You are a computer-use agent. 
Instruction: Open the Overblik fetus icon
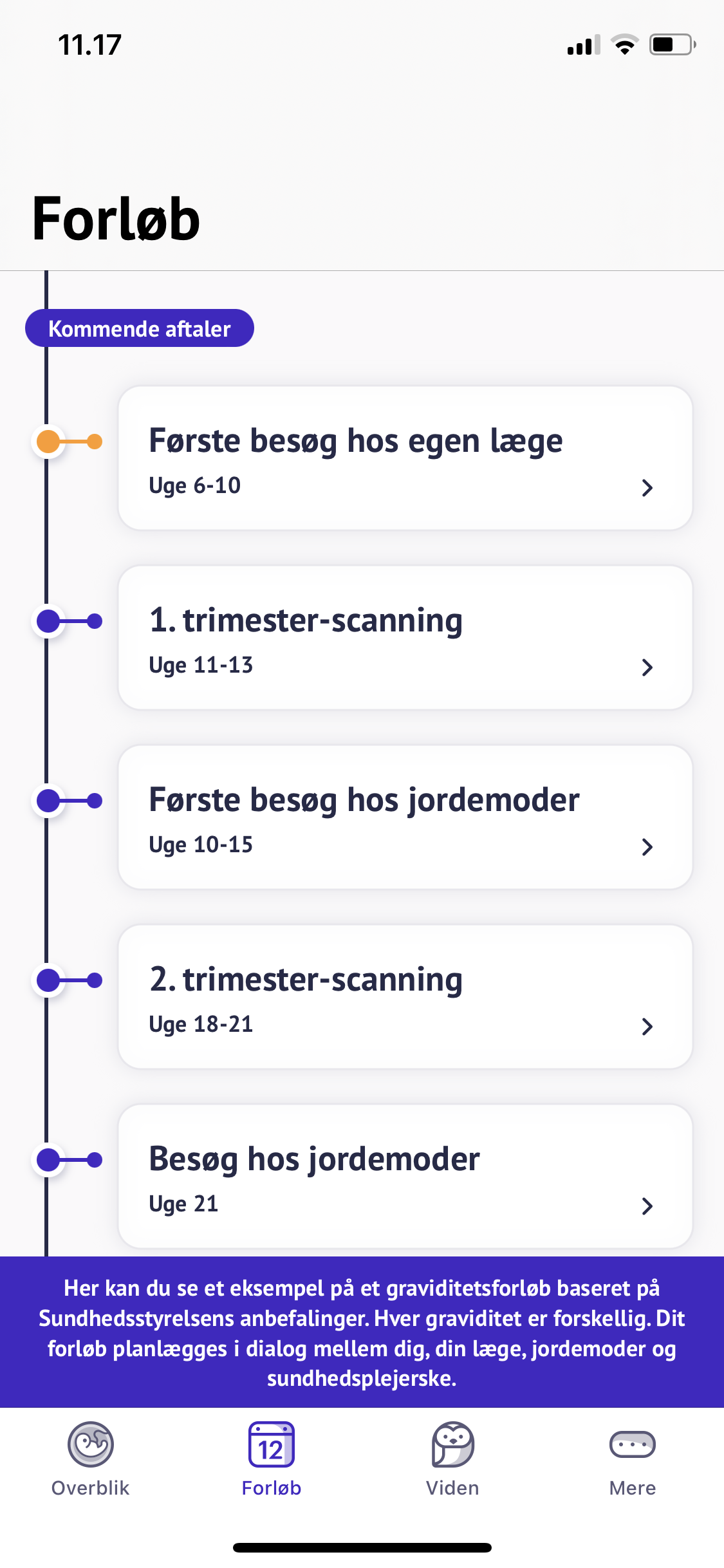pos(91,1444)
